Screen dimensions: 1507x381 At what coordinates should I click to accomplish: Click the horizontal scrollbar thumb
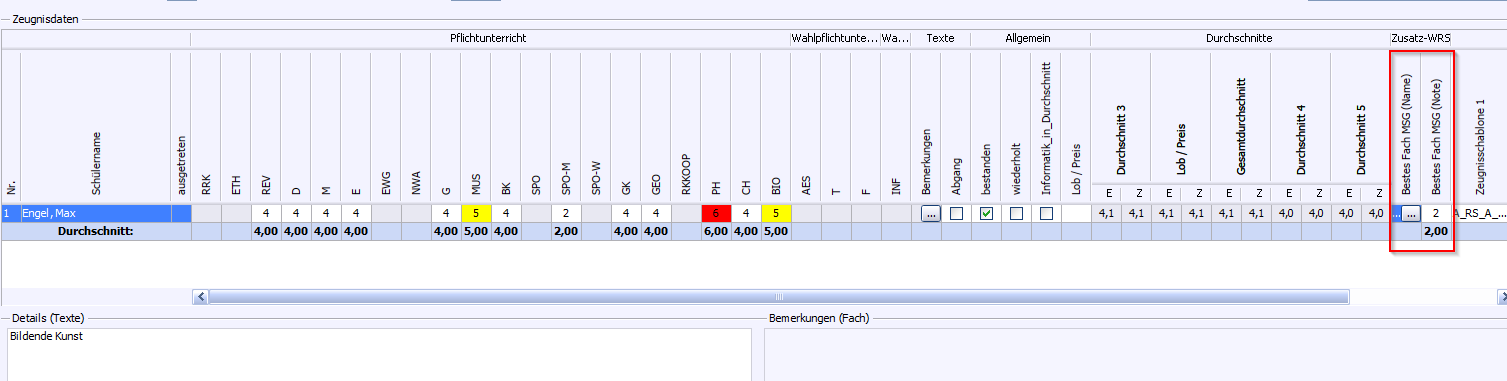(x=778, y=296)
